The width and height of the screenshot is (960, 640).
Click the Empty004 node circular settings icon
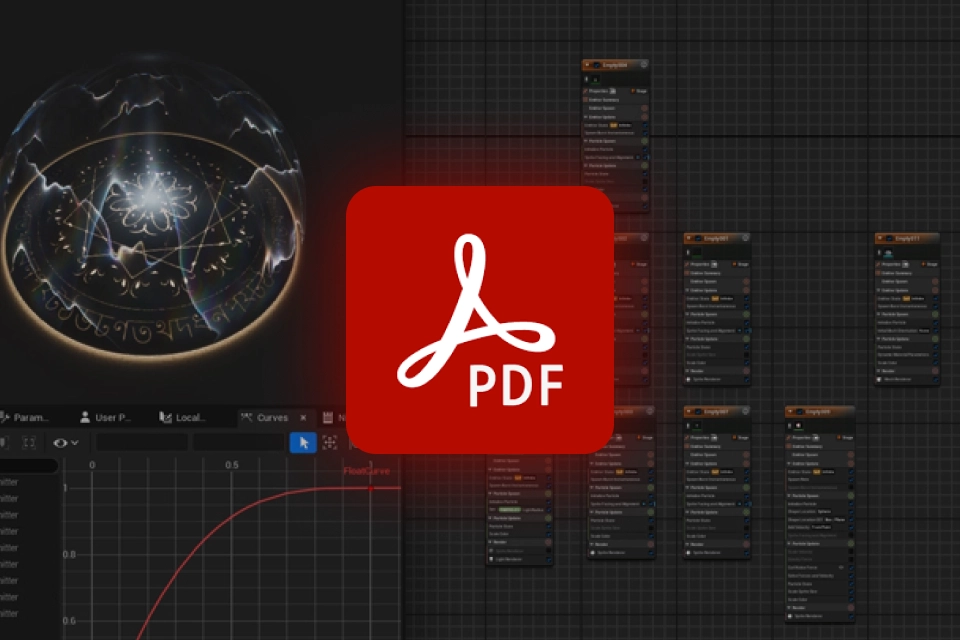tap(644, 64)
